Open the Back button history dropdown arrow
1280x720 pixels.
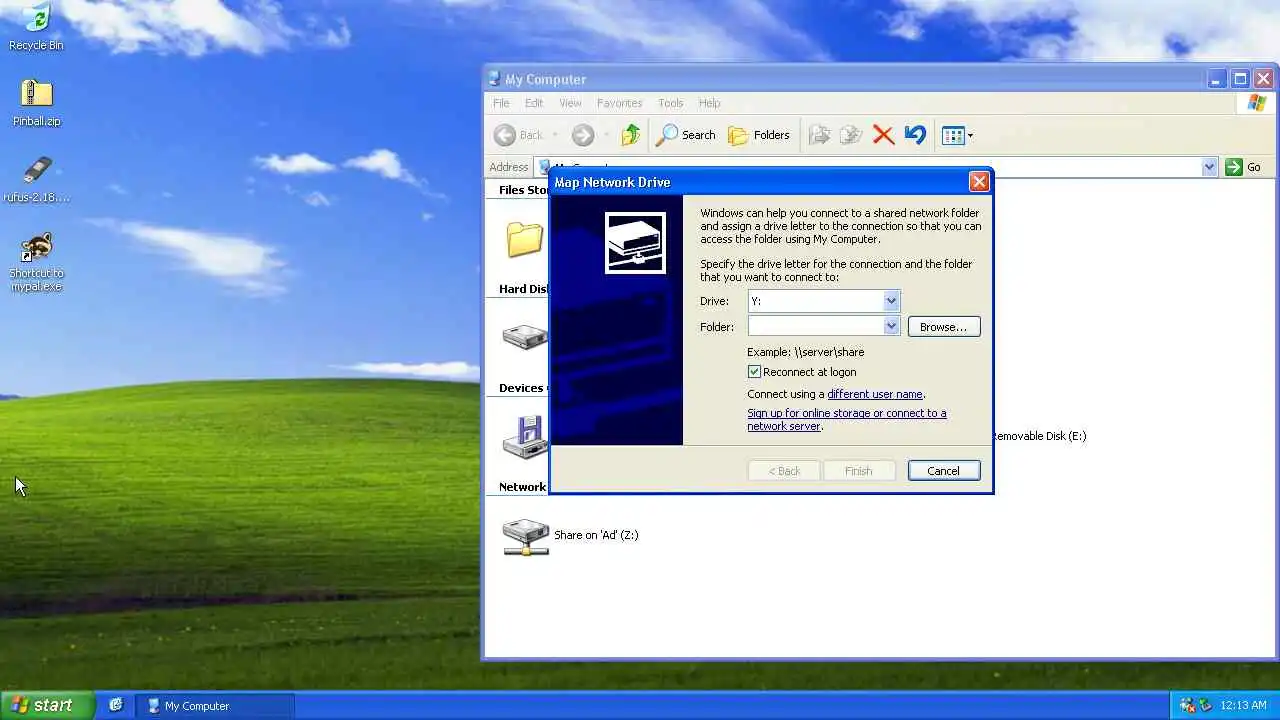coord(555,135)
